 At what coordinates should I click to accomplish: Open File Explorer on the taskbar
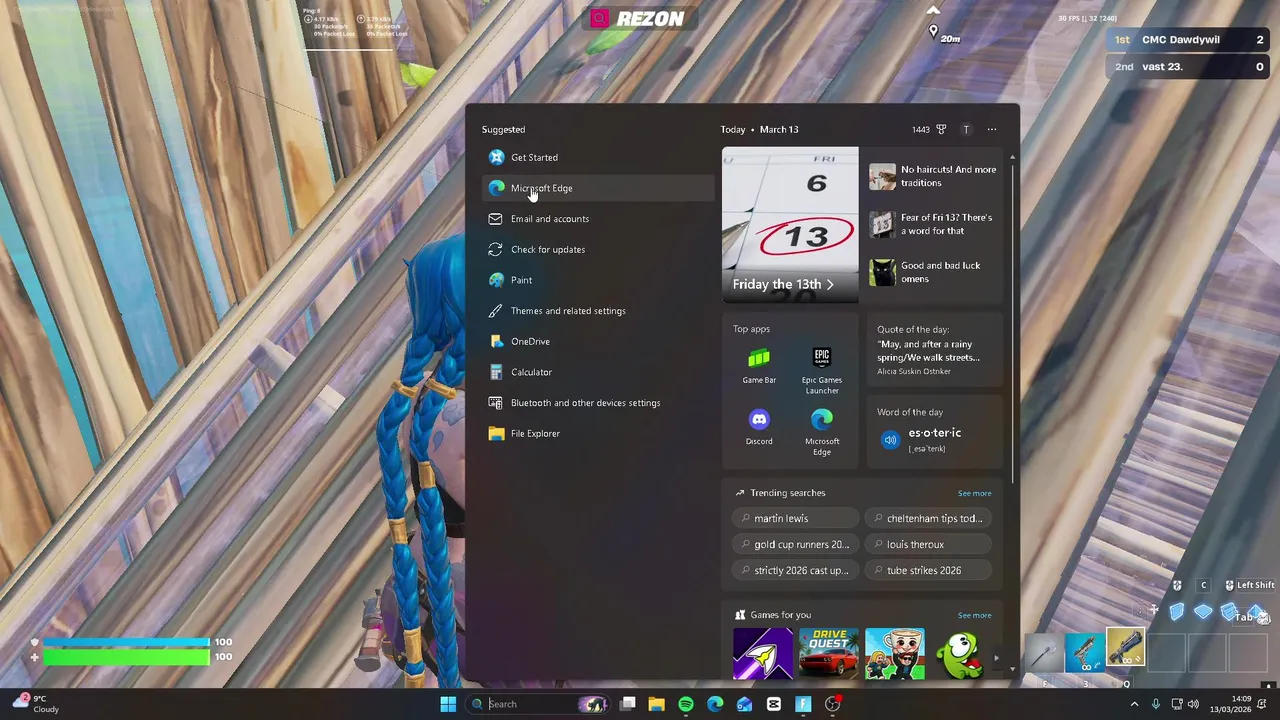(656, 704)
